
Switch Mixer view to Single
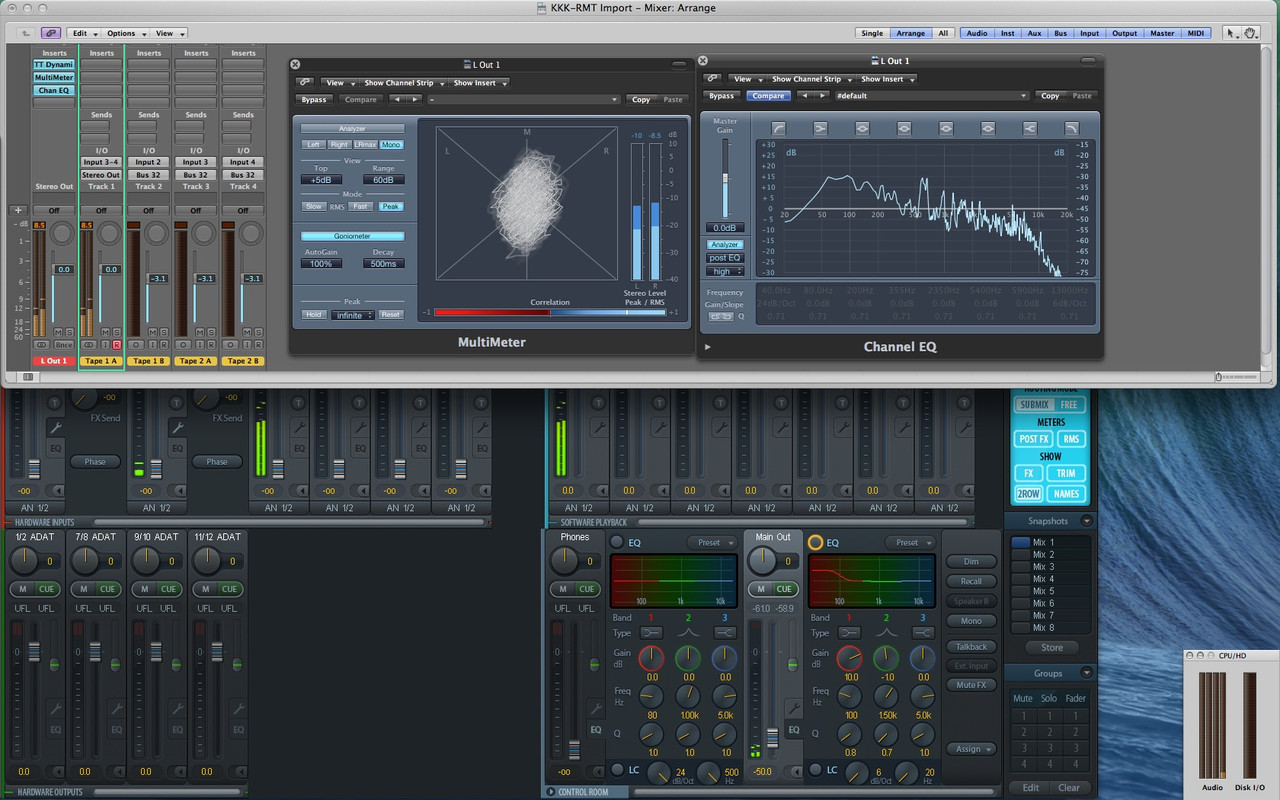(872, 33)
